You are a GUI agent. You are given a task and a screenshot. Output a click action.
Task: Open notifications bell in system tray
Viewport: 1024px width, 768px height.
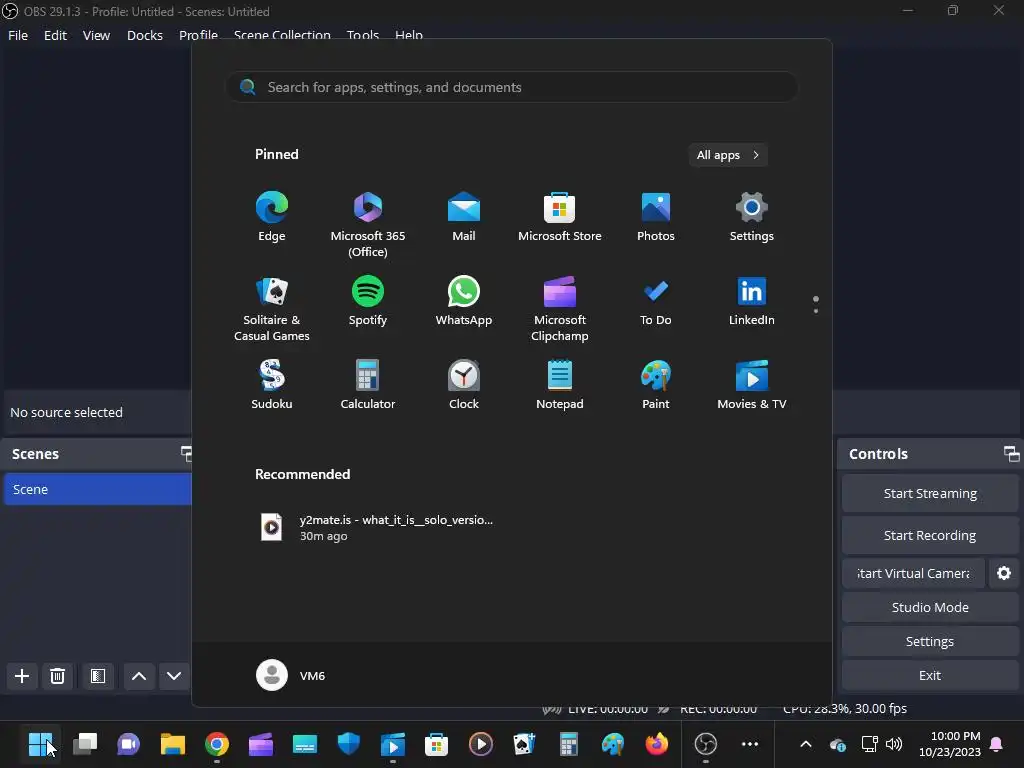pyautogui.click(x=997, y=744)
